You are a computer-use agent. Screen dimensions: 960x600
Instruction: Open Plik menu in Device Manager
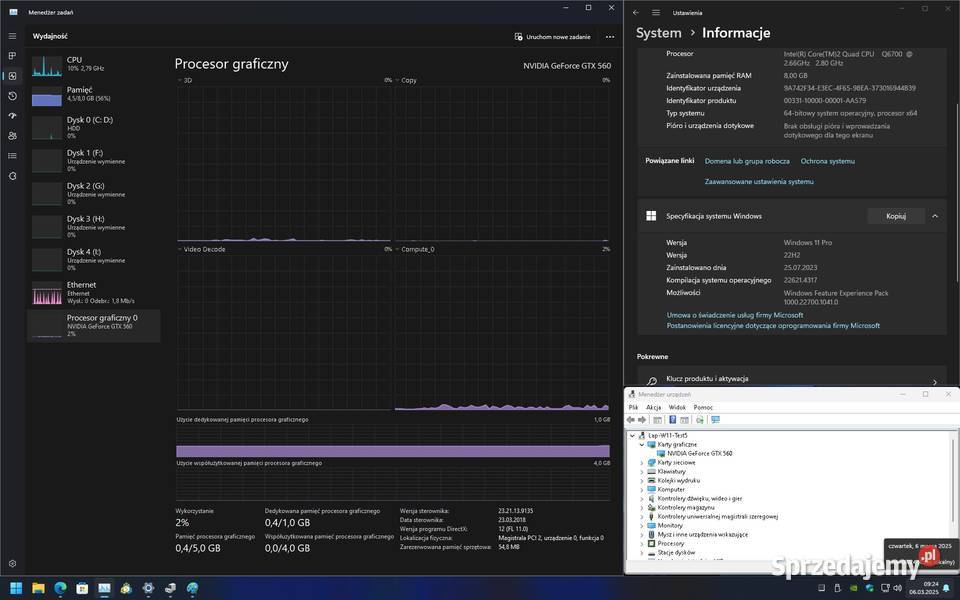(634, 407)
